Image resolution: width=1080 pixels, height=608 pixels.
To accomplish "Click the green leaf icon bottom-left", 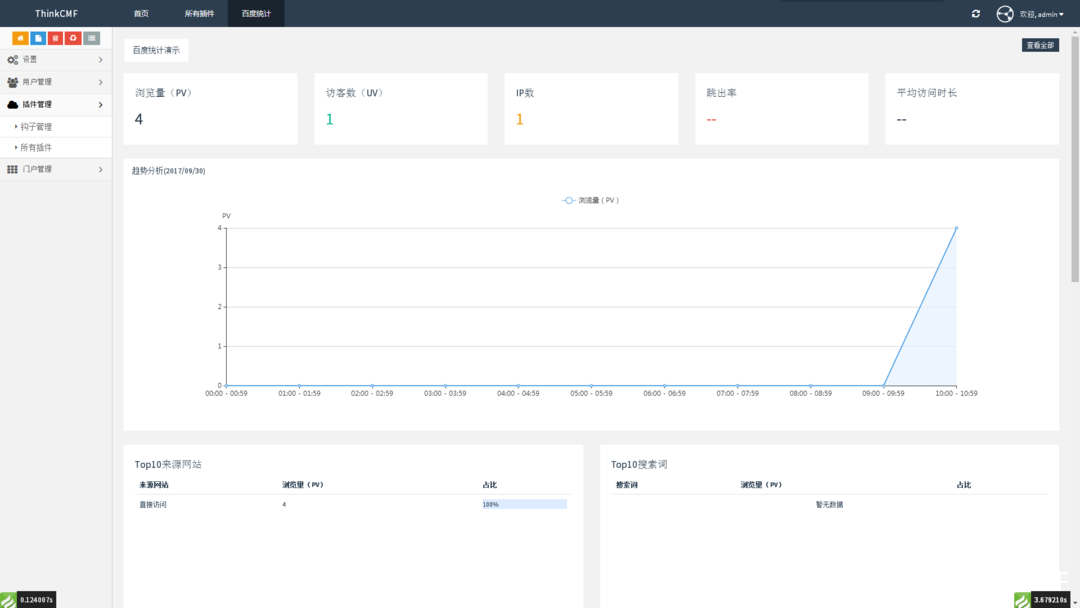I will pyautogui.click(x=8, y=600).
